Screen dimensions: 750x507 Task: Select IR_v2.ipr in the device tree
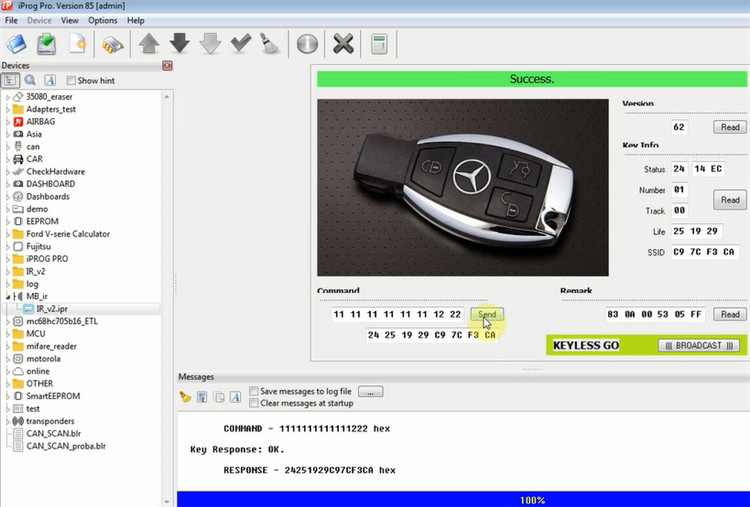click(52, 309)
